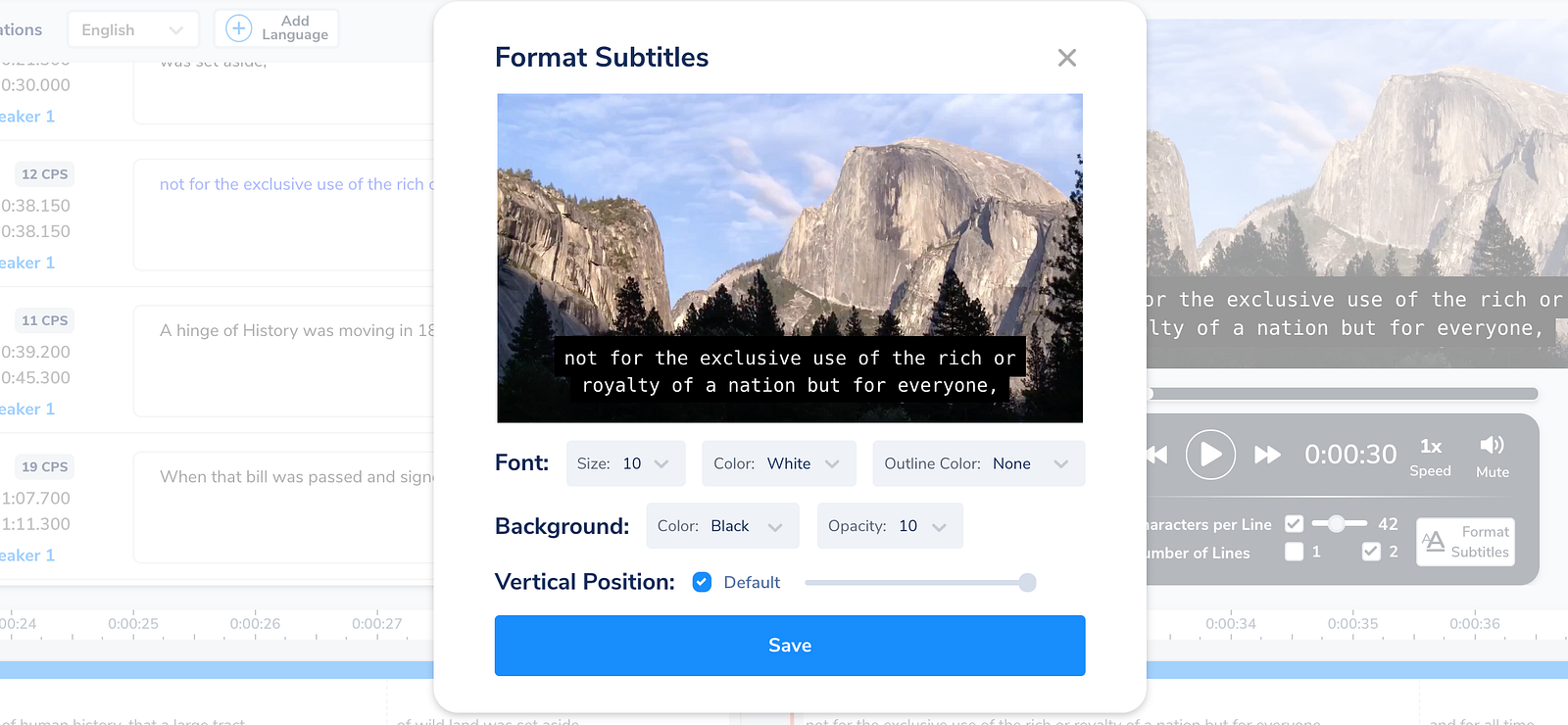Open the background Opacity dropdown
Screen dimensions: 1568x725
click(x=890, y=526)
